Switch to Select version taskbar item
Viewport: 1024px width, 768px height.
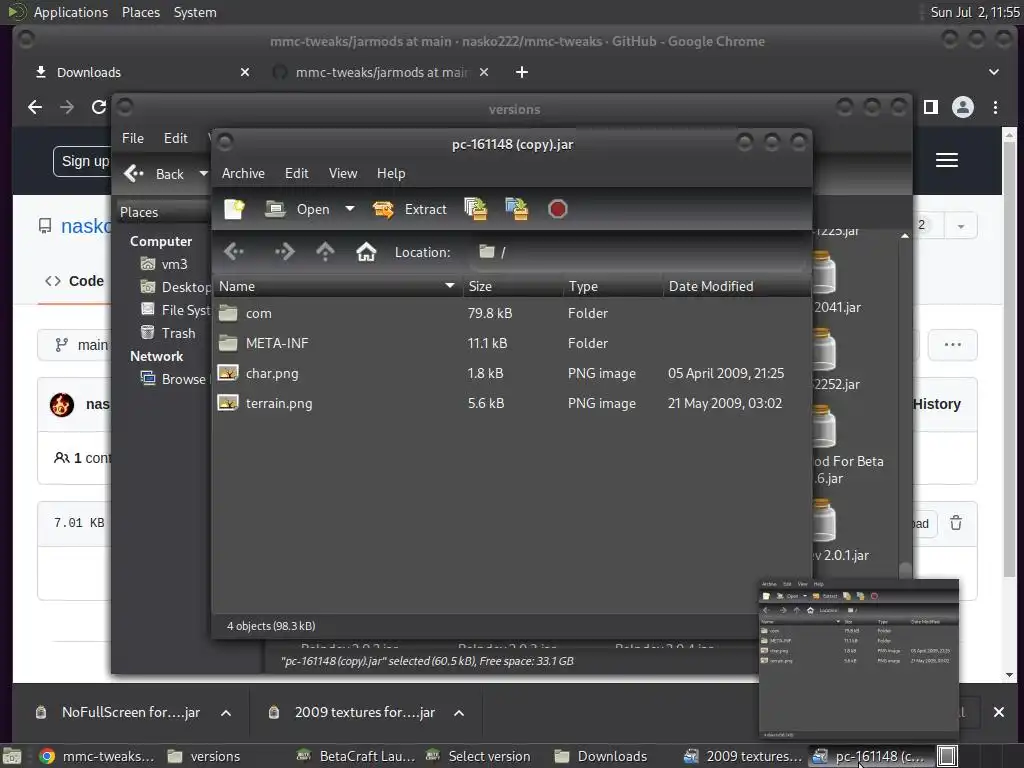(x=478, y=756)
